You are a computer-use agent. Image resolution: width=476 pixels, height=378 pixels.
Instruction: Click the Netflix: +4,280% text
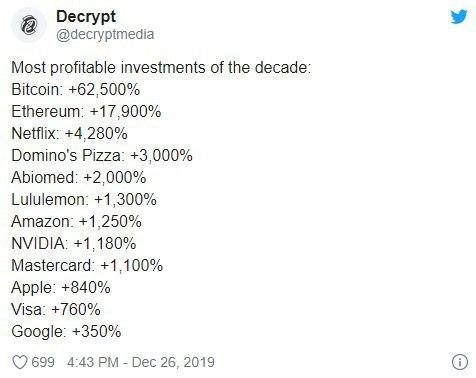tap(69, 133)
